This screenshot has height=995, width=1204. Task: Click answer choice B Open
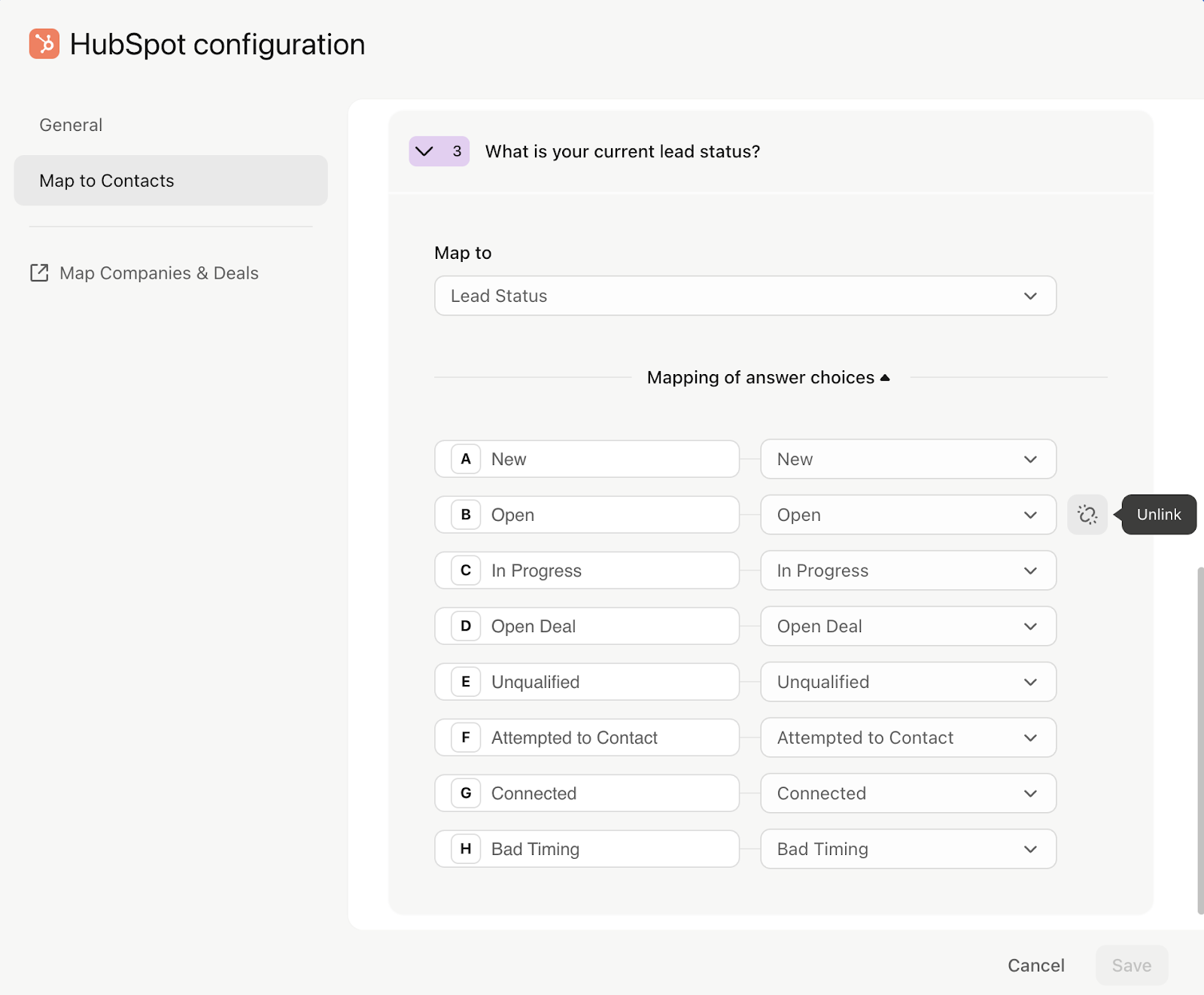click(x=587, y=515)
